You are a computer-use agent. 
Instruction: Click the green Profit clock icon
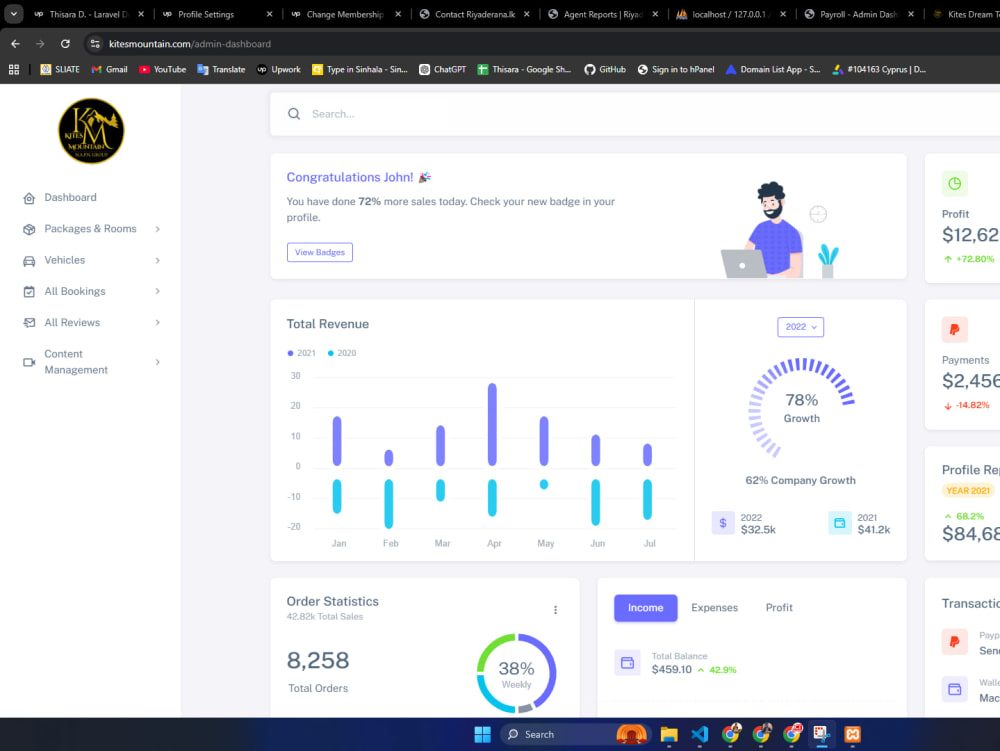click(954, 184)
